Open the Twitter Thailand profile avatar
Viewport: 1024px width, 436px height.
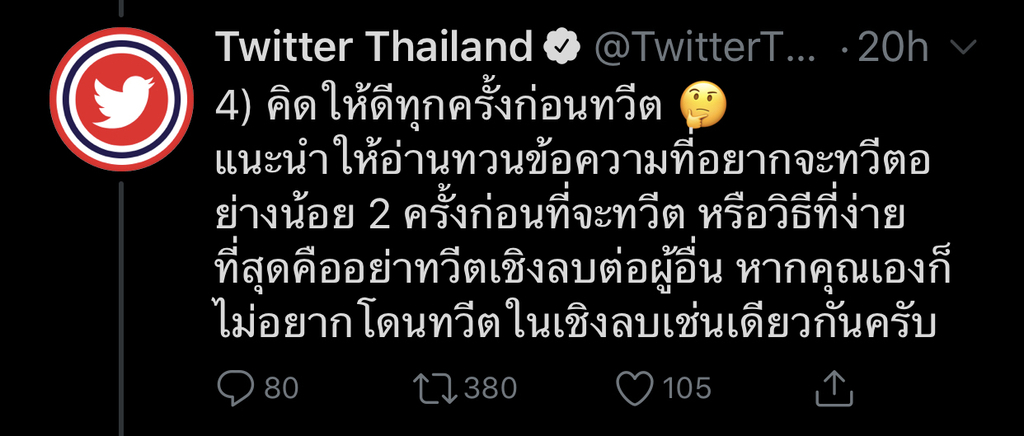point(121,100)
